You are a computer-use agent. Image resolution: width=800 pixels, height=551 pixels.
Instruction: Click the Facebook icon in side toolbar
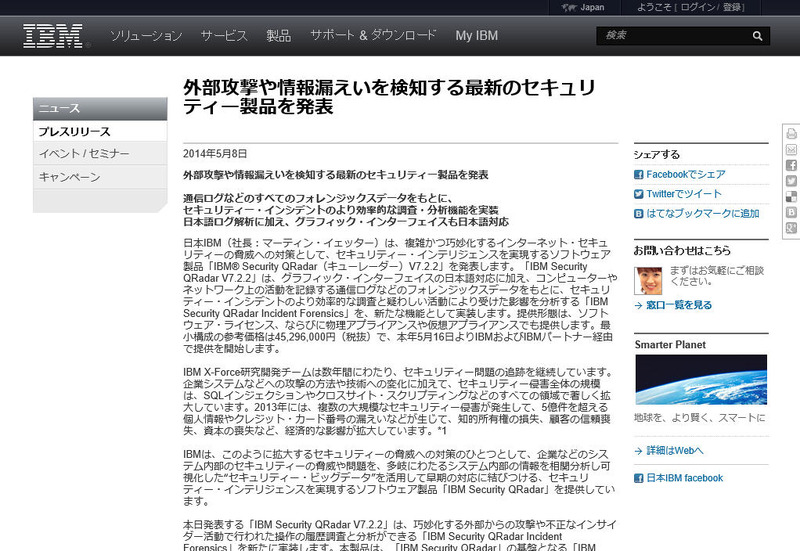(791, 165)
